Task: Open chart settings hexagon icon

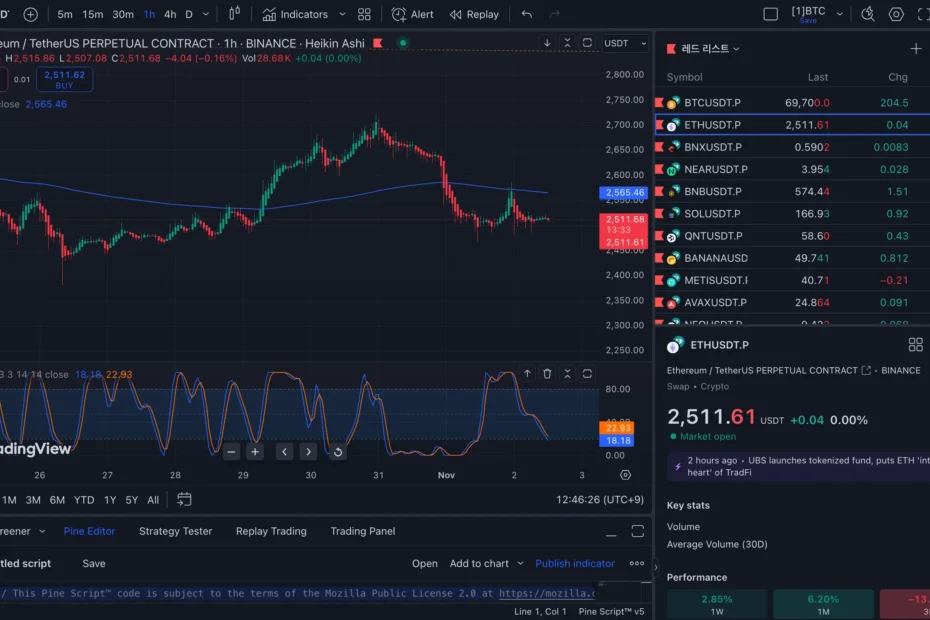Action: point(896,14)
